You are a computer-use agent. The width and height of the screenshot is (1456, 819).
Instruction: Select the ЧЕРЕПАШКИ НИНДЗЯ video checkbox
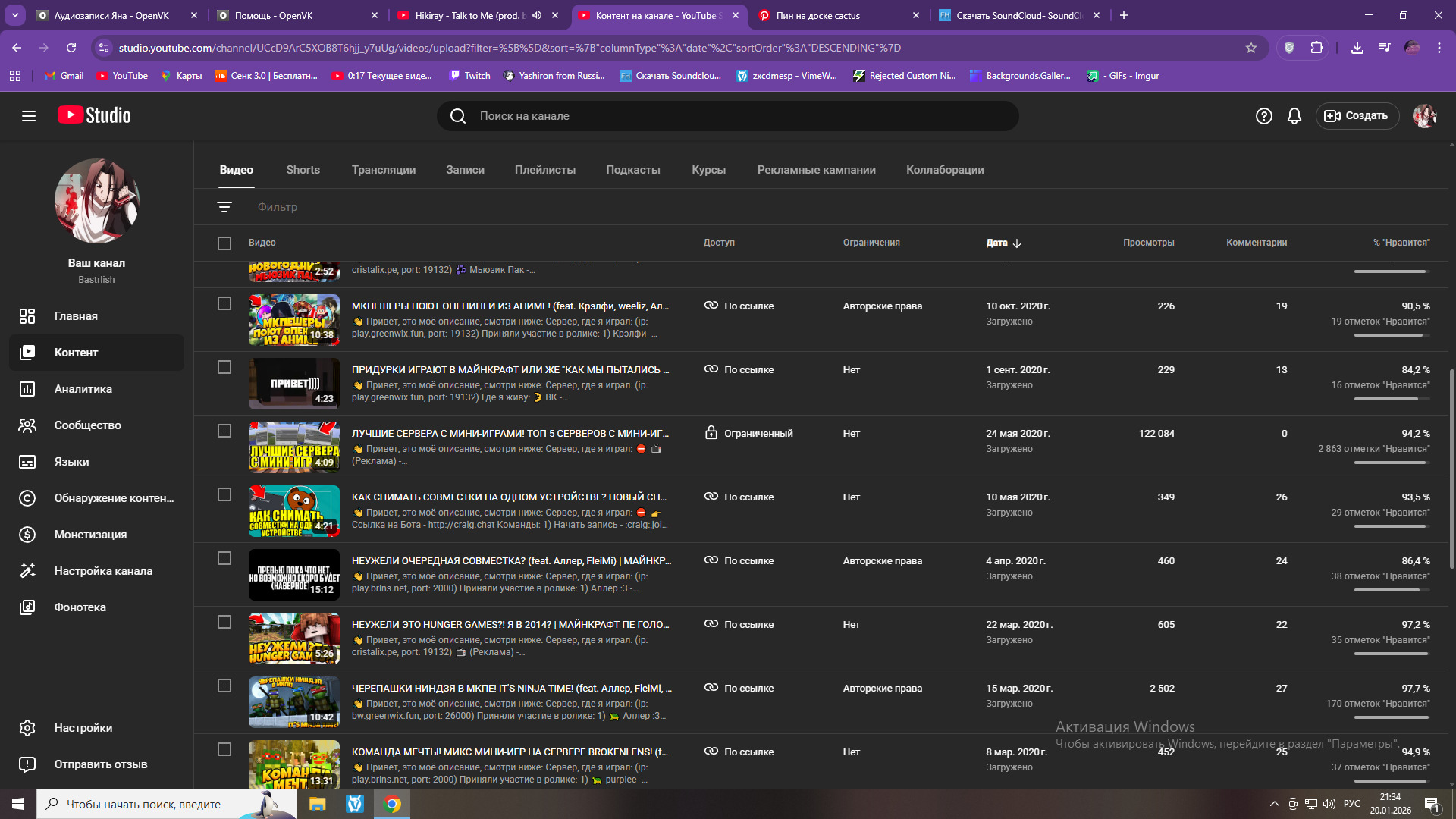pos(224,686)
